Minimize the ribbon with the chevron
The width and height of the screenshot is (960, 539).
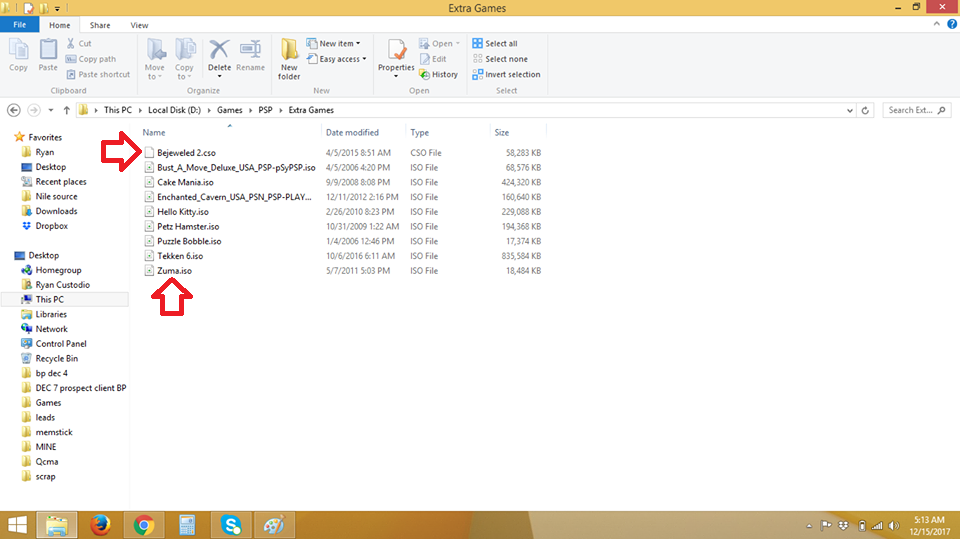[x=937, y=24]
